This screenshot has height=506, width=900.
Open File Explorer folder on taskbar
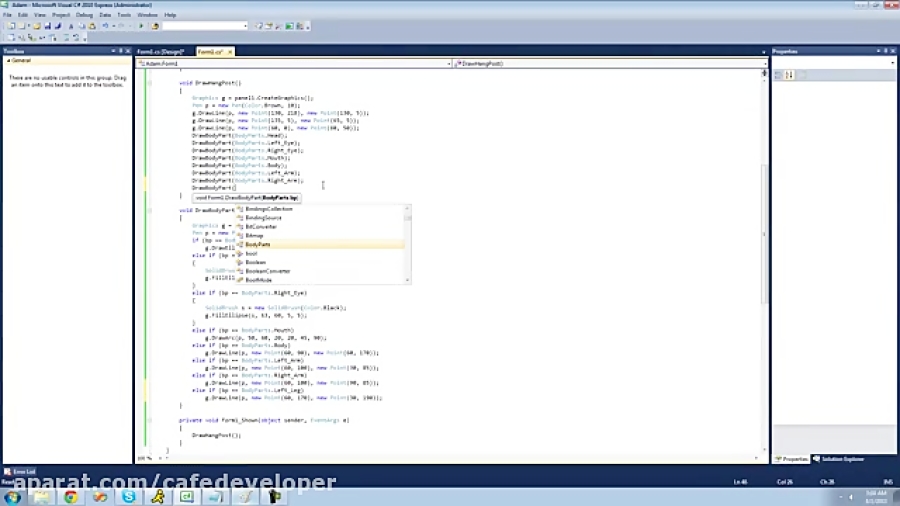pos(41,497)
